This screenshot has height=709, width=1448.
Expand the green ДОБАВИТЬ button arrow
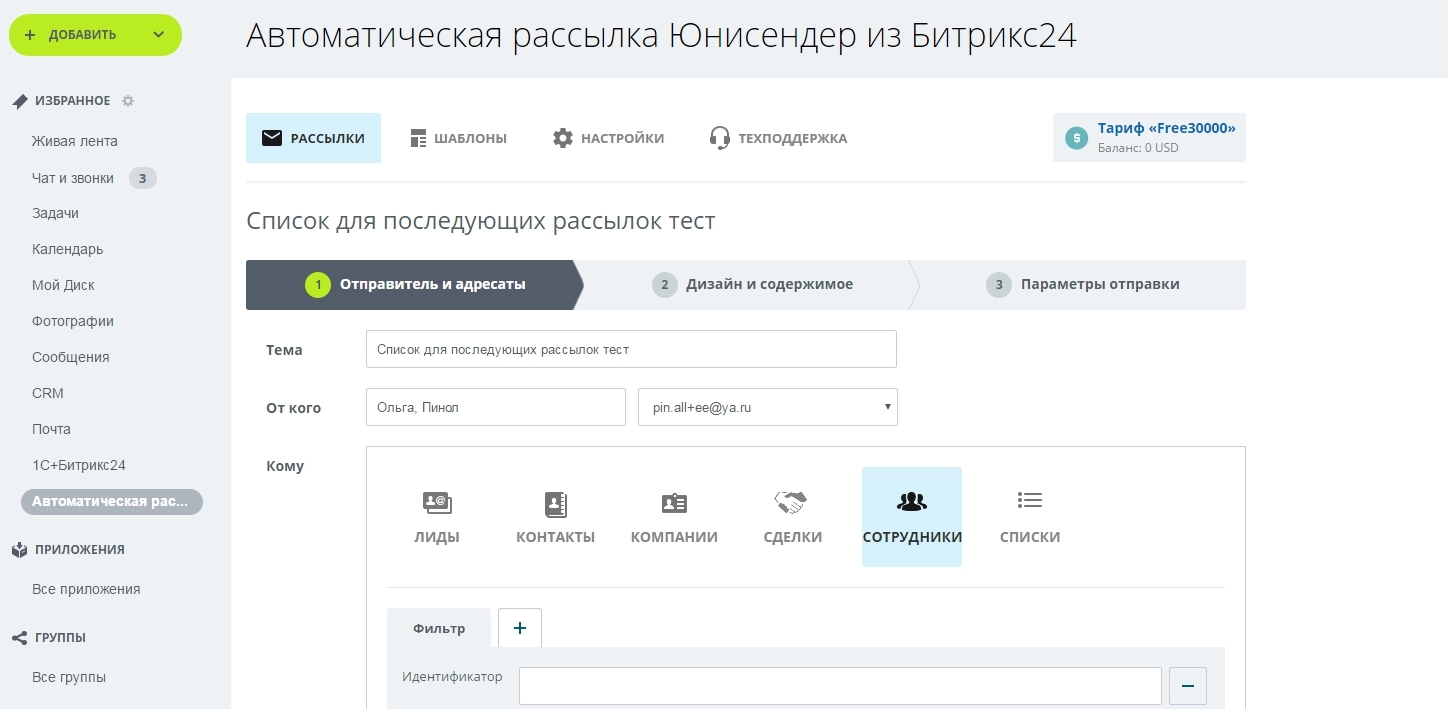tap(158, 35)
